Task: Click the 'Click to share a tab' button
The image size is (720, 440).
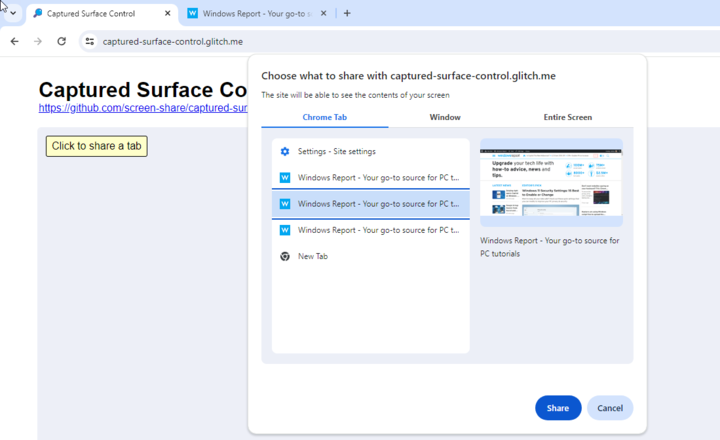Action: [96, 146]
